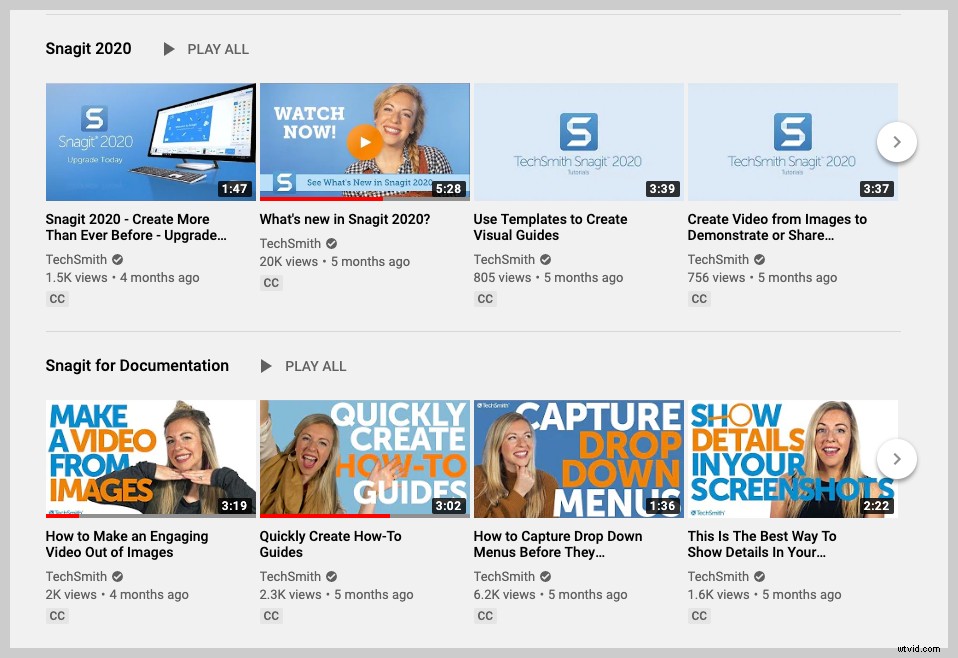The image size is (958, 658).
Task: Click the How to Capture Drop Down Menus thumbnail
Action: coord(578,458)
